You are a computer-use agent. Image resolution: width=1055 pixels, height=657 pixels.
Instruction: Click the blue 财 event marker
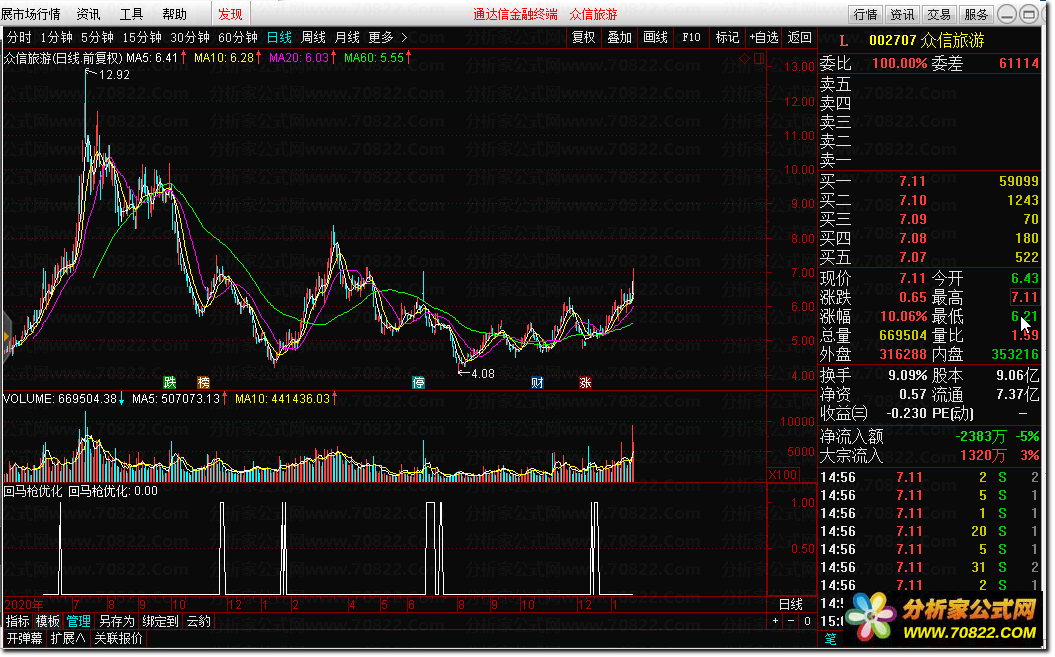tap(537, 382)
